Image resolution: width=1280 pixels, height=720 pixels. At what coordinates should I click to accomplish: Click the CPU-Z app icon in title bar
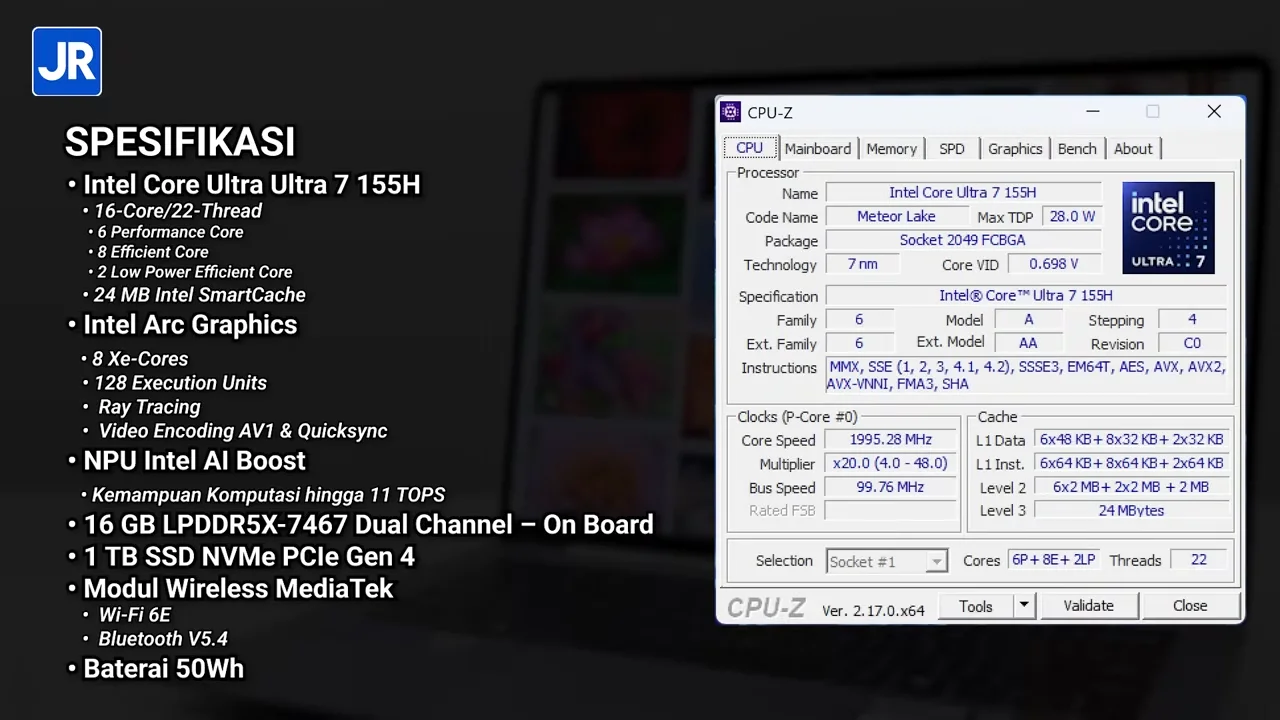click(x=731, y=112)
